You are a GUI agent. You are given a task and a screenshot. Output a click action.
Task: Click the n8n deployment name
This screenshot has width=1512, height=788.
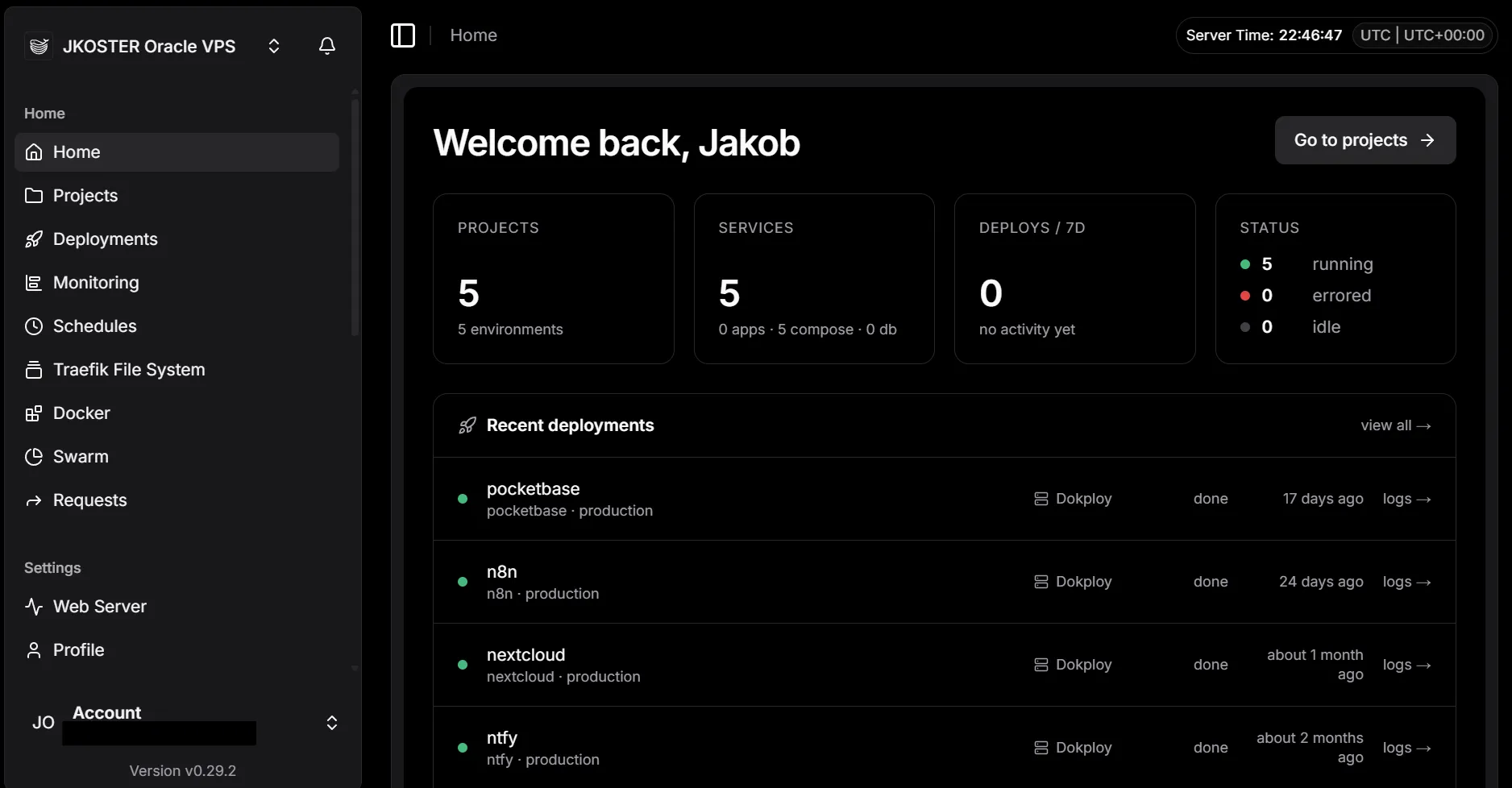coord(502,572)
